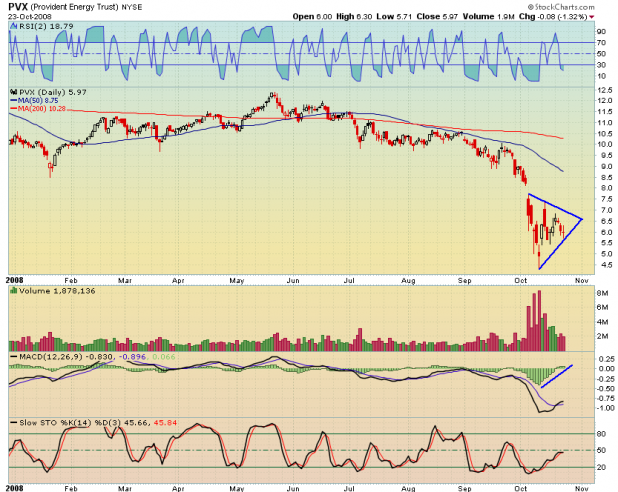
Task: Click the red down arrow after Chg
Action: [591, 17]
